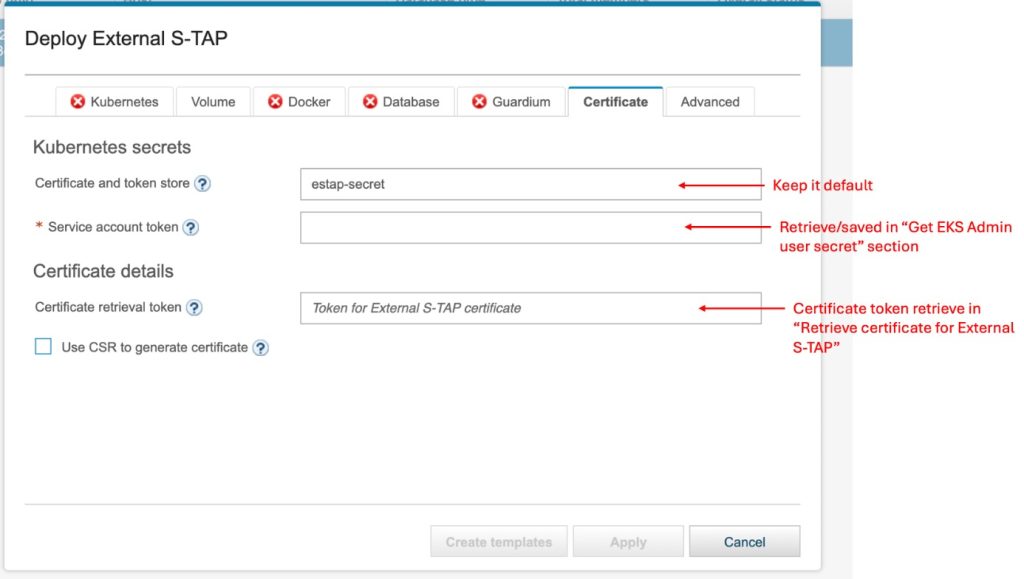Click the Use CSR to generate certificate label
1024x579 pixels.
155,347
